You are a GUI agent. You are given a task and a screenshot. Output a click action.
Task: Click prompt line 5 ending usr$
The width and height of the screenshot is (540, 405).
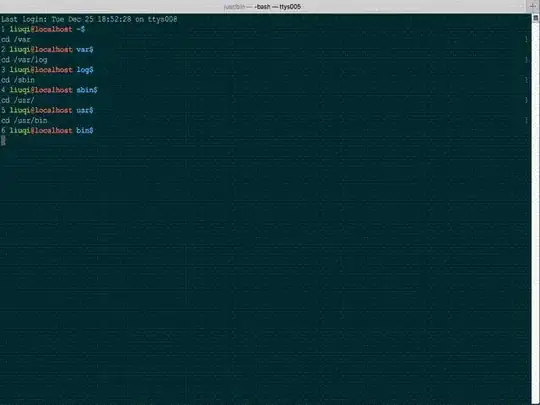pyautogui.click(x=47, y=111)
